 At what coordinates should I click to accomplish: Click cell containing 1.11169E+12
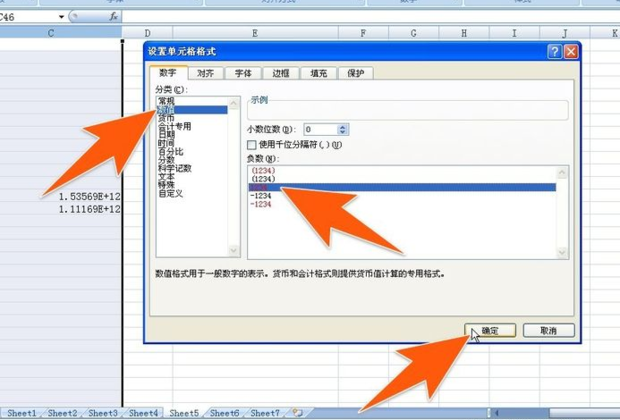point(61,209)
